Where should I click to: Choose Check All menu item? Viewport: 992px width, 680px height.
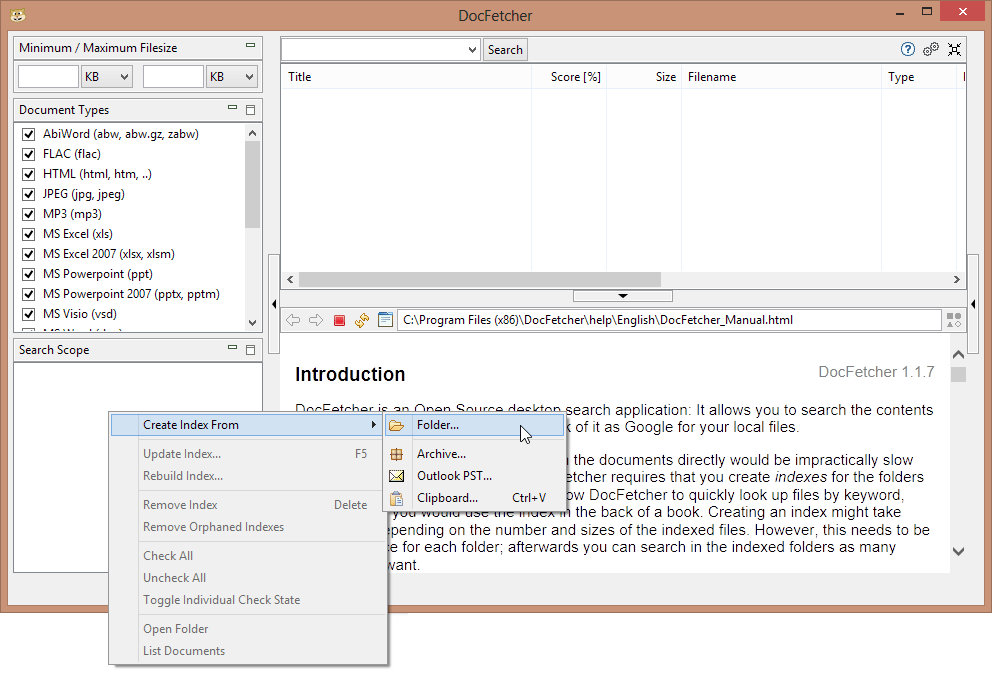click(247, 556)
